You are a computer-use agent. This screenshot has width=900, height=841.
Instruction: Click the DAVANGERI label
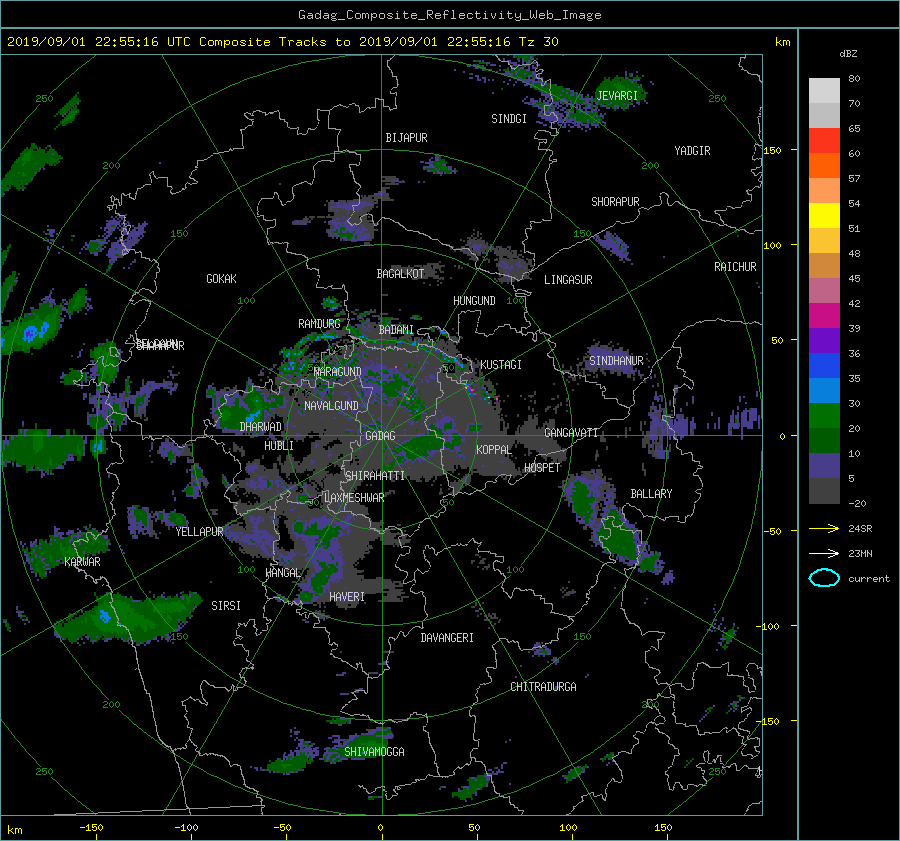(447, 638)
